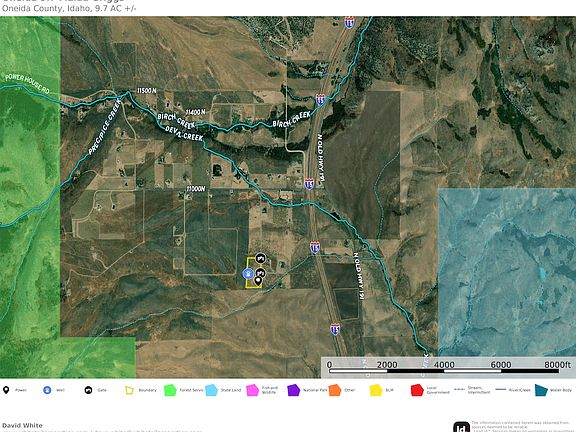Click the 'David White' agent name

(22, 425)
